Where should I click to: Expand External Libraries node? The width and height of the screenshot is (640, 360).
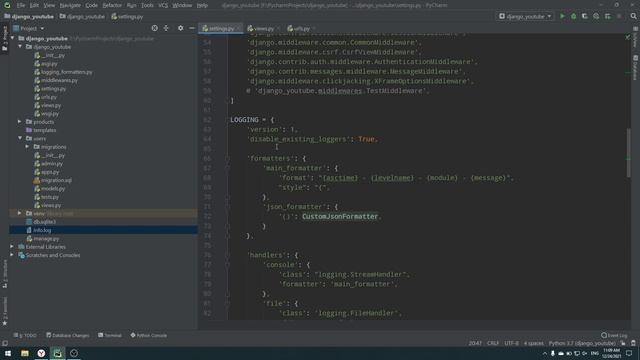[12, 247]
